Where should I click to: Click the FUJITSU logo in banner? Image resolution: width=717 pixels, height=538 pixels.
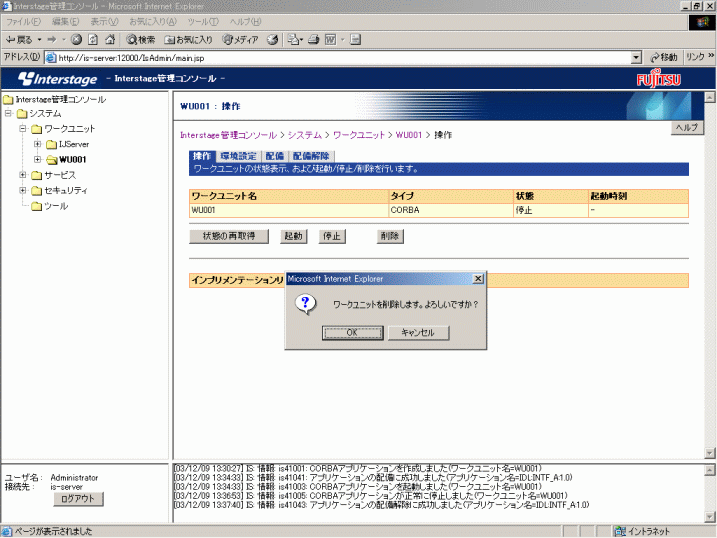point(658,79)
